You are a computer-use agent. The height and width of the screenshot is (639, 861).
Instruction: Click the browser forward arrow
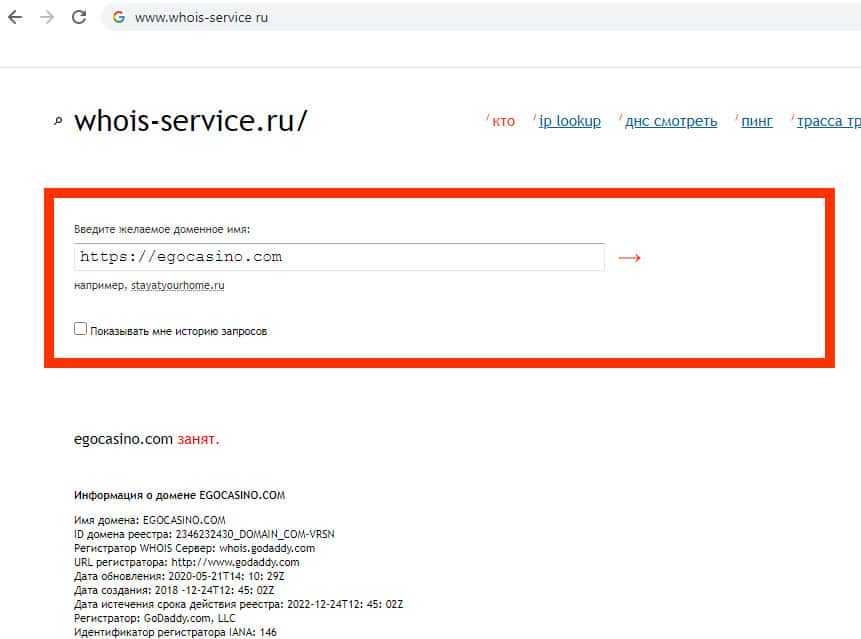[x=47, y=17]
